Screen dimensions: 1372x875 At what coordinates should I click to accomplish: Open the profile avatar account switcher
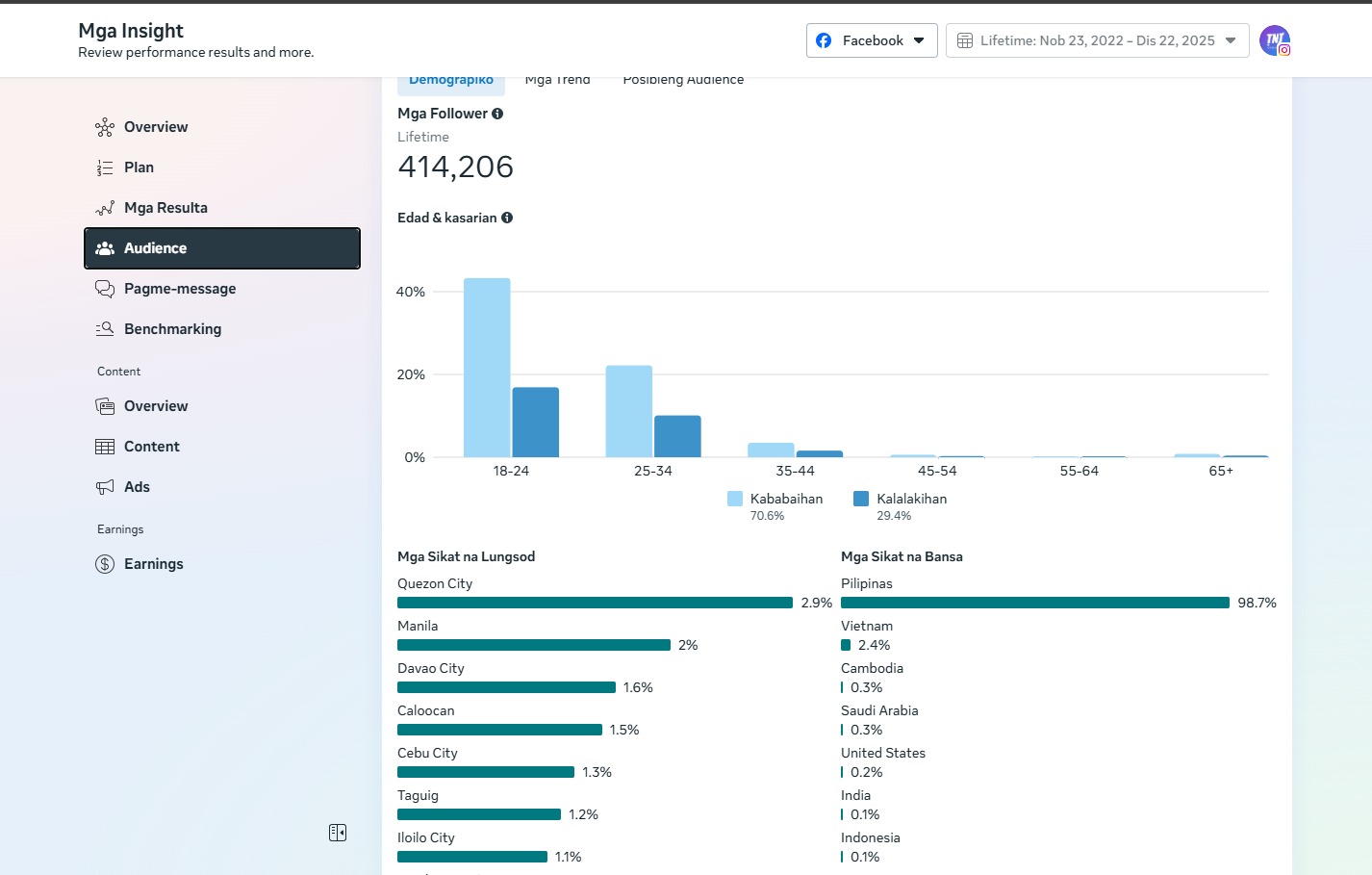pyautogui.click(x=1275, y=40)
